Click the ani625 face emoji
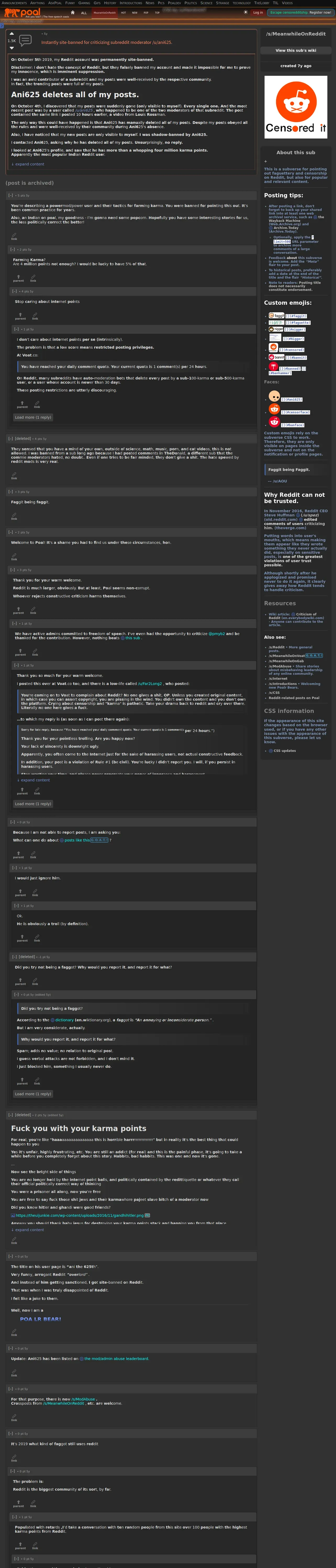The width and height of the screenshot is (336, 1568). point(275,396)
